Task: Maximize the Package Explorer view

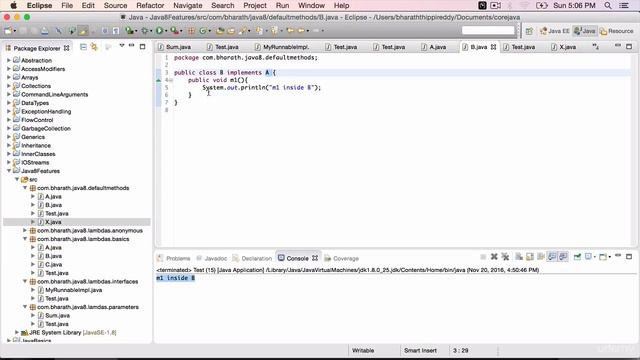Action: tap(142, 47)
